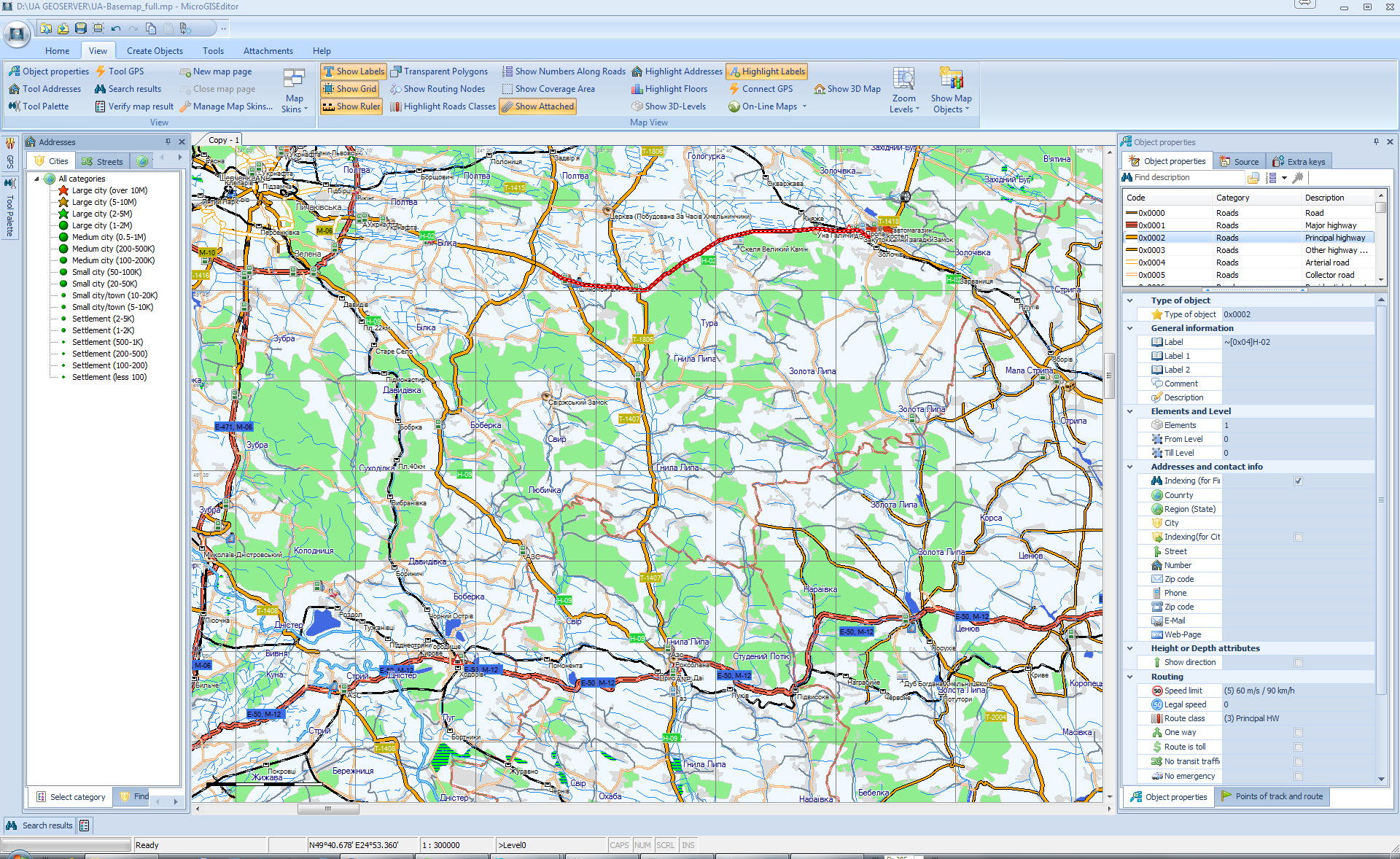Screen dimensions: 1400x859
Task: Click Verify map result icon
Action: point(101,106)
